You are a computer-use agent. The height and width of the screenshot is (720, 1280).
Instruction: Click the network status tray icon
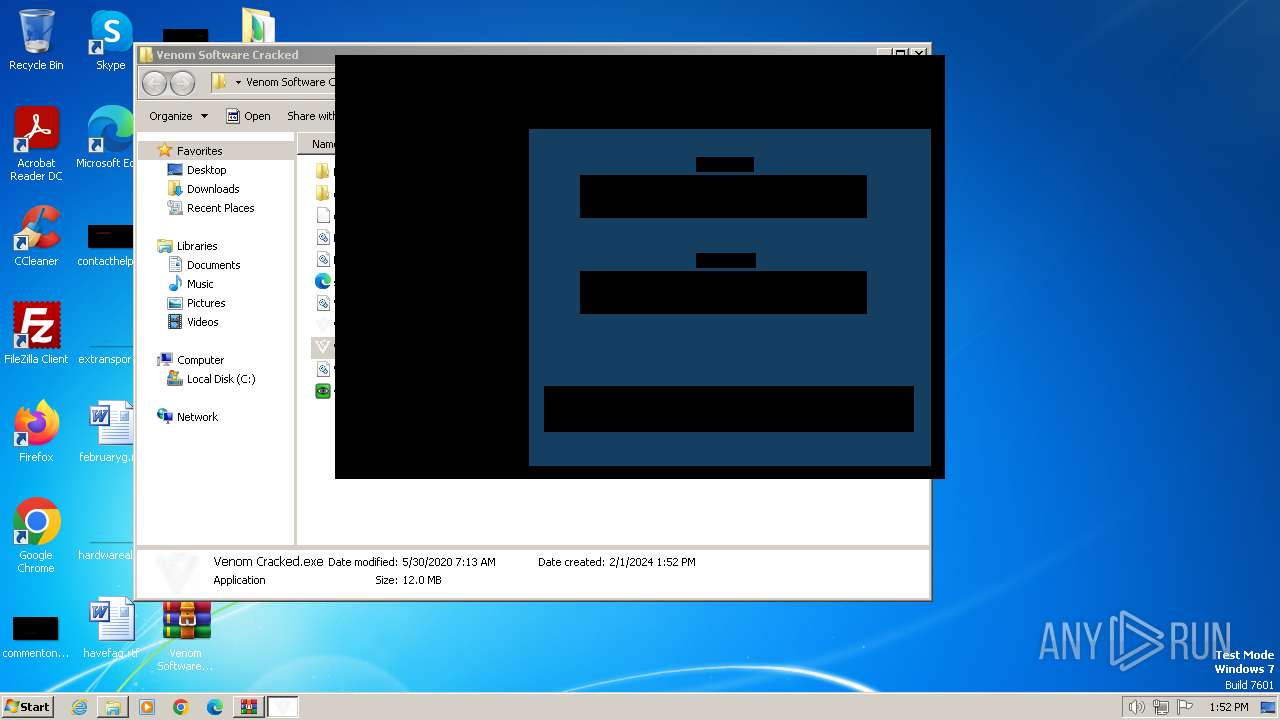tap(1161, 707)
